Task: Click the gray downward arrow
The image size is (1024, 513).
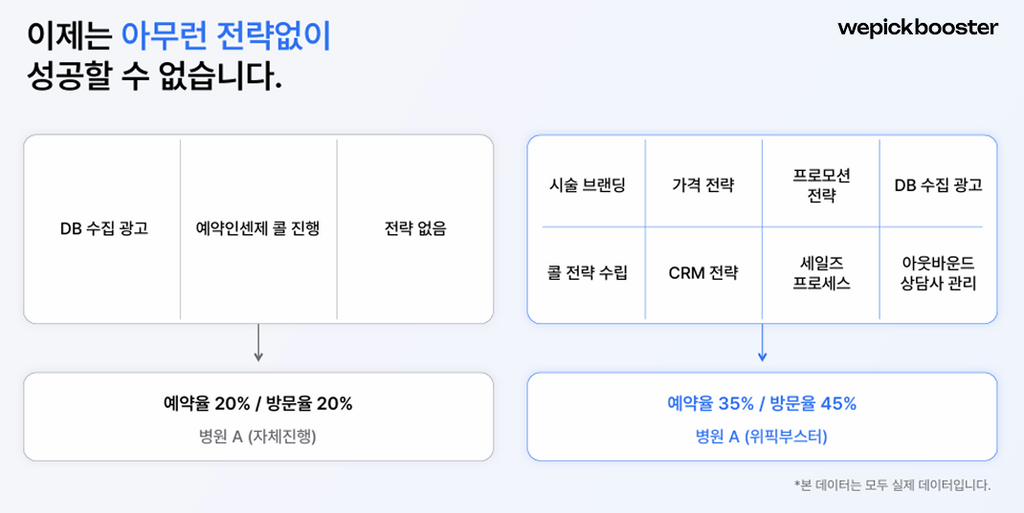Action: pos(258,341)
